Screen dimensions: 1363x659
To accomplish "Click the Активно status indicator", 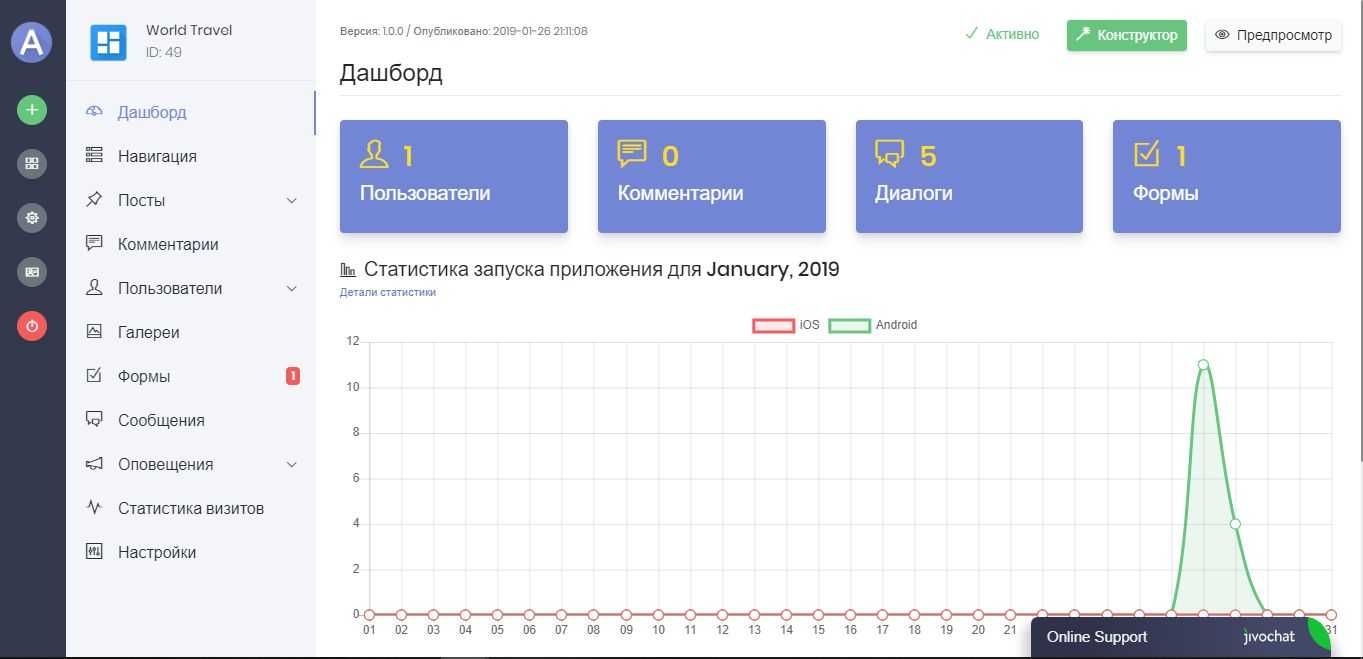I will pyautogui.click(x=1002, y=35).
